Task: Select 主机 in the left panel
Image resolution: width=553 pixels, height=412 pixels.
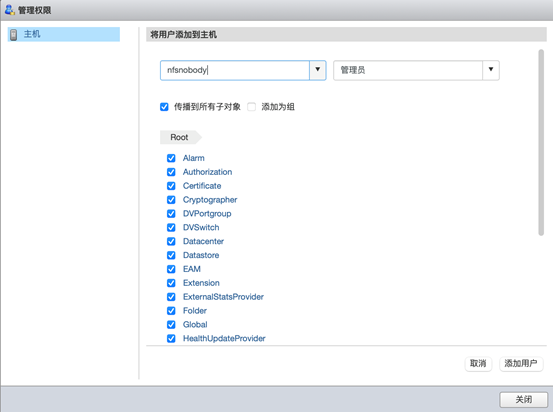Action: (x=63, y=34)
